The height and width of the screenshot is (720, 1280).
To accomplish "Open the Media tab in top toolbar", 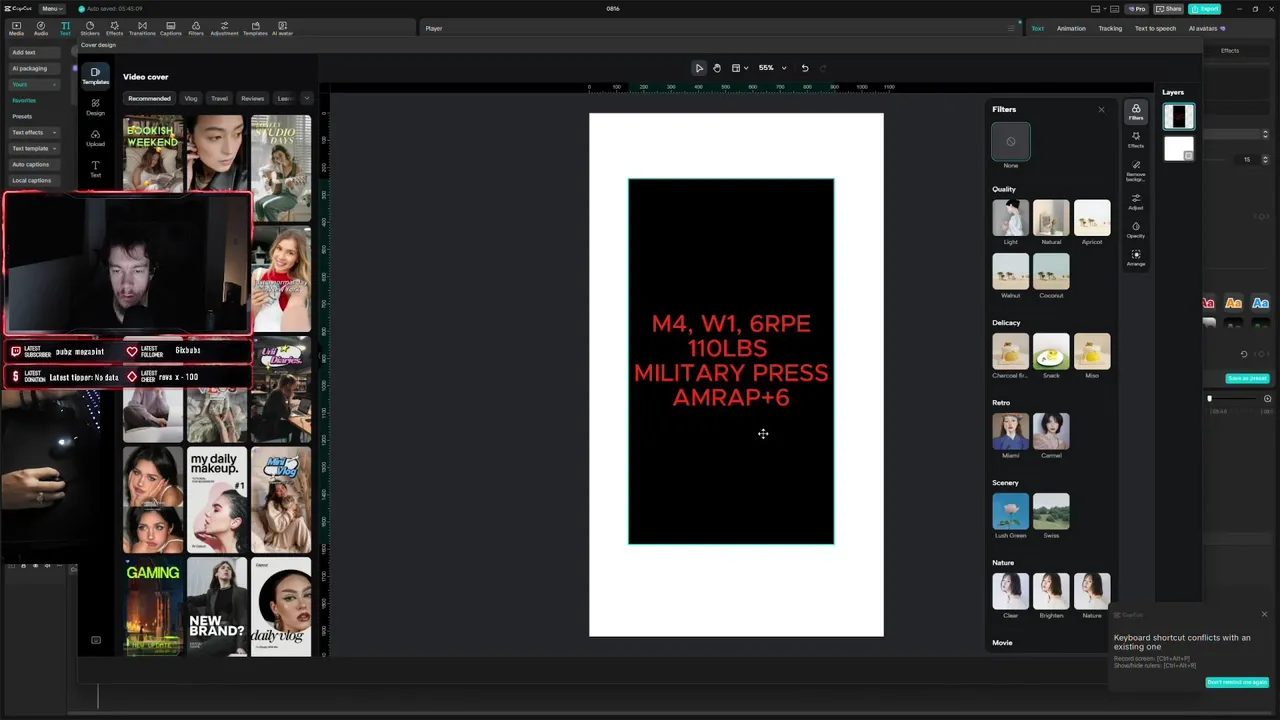I will pos(16,28).
